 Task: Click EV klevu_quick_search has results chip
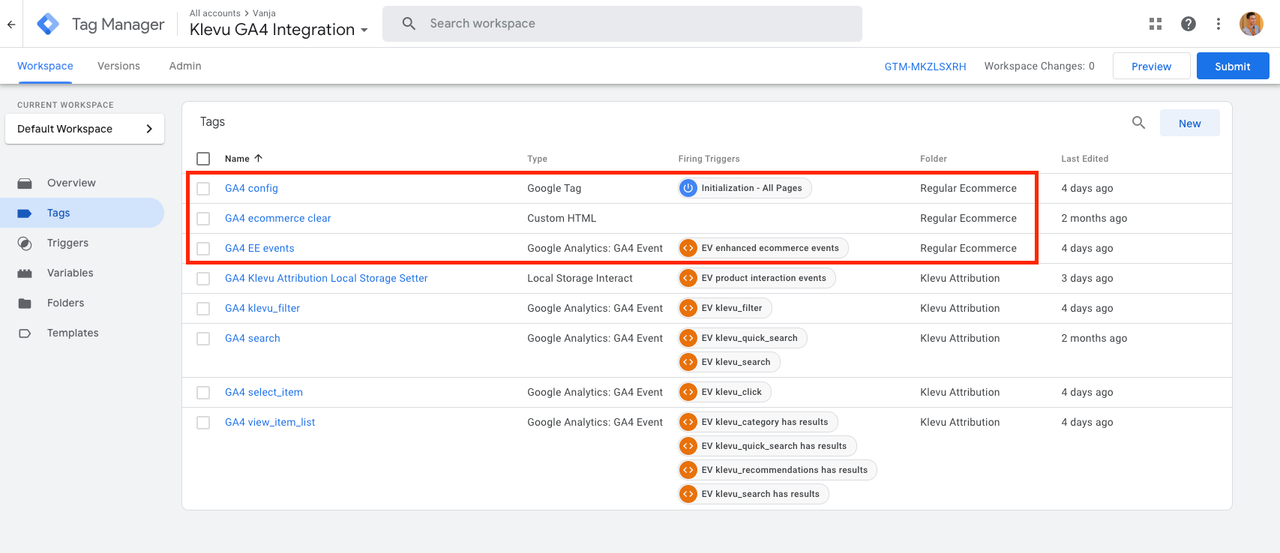767,446
